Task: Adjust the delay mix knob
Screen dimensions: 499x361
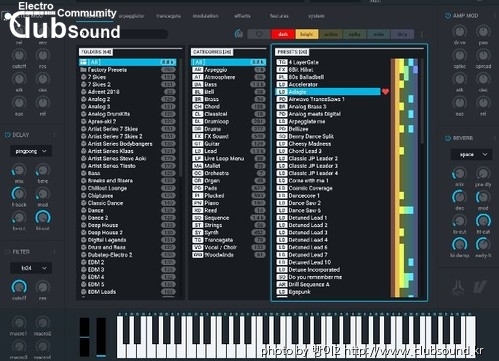Action: 19,170
